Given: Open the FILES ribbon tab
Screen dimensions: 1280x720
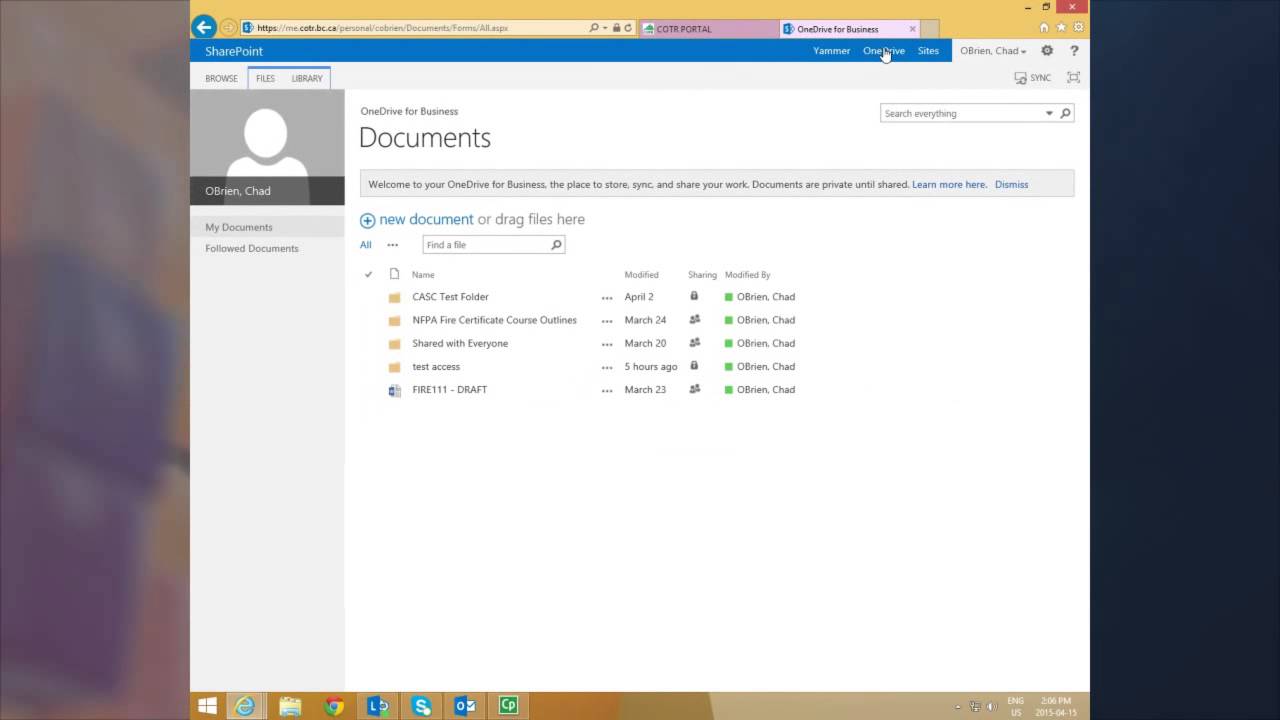Looking at the screenshot, I should [x=265, y=78].
